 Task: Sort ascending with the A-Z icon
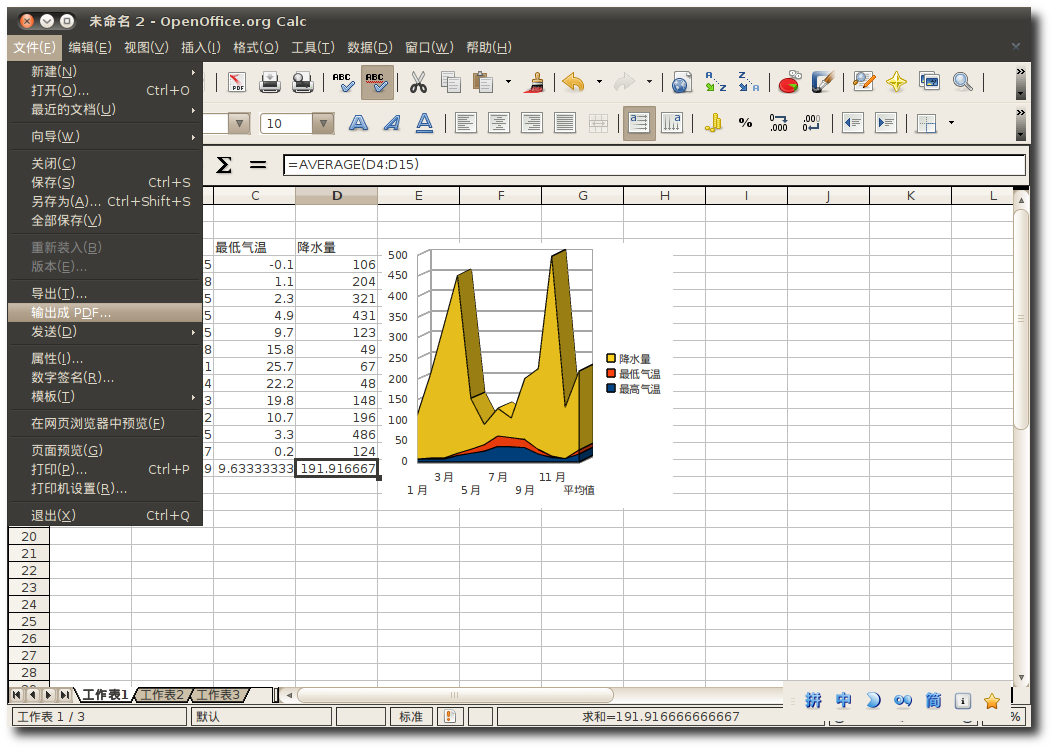[715, 83]
